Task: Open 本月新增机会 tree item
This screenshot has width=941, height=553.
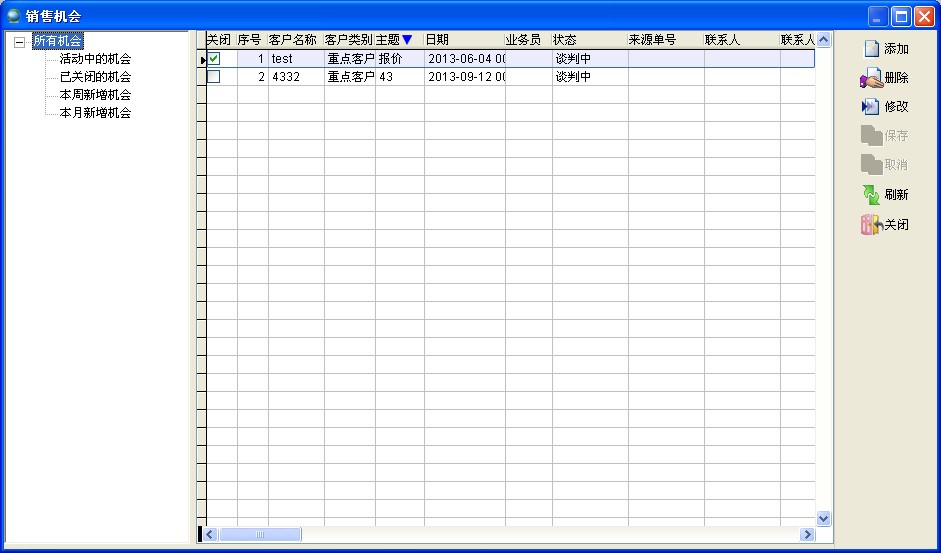Action: pyautogui.click(x=95, y=113)
